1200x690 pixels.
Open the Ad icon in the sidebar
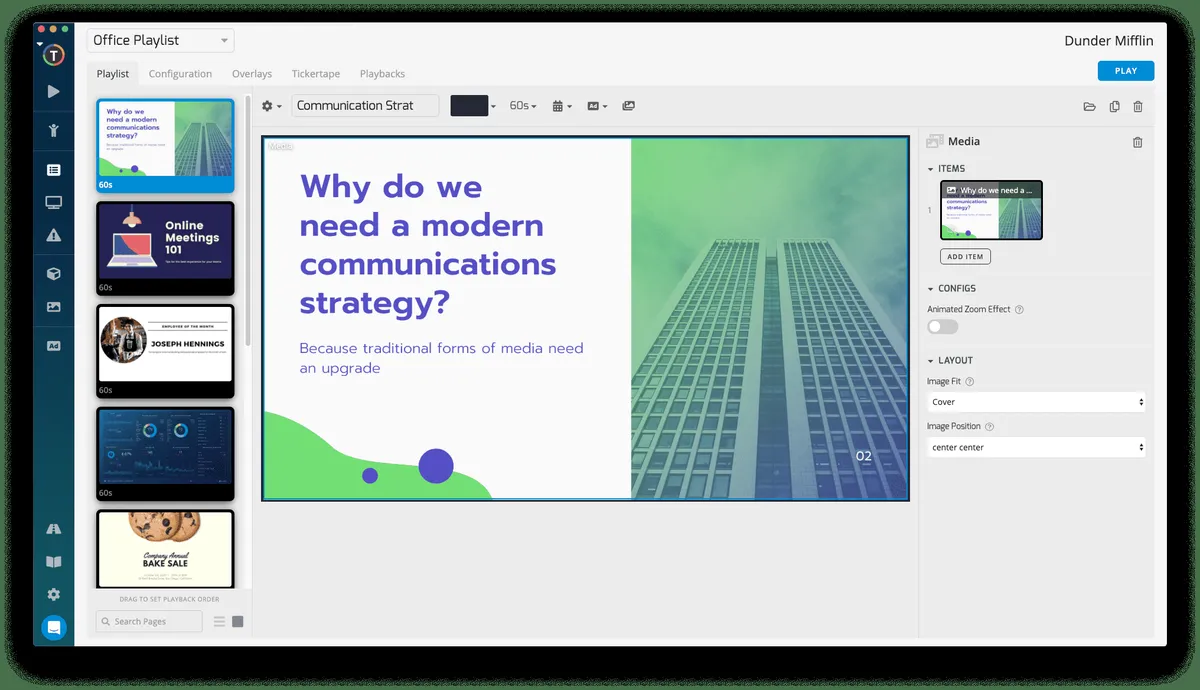click(x=54, y=346)
